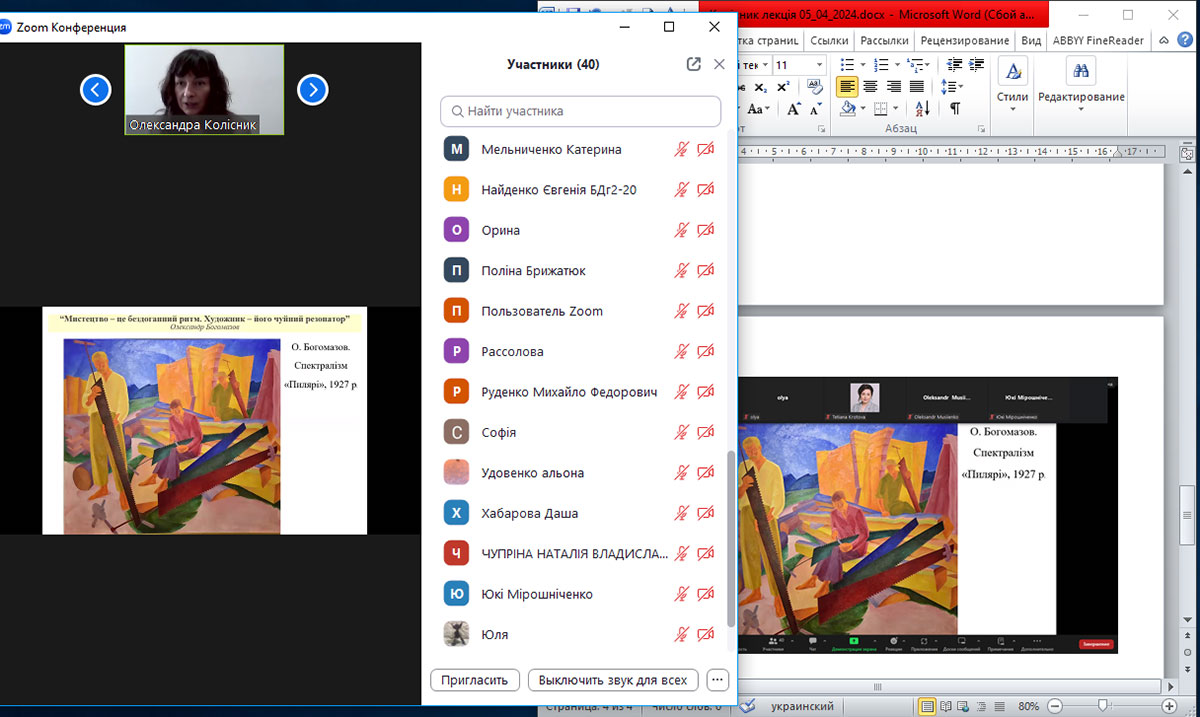1200x717 pixels.
Task: Show paragraph marks (pilcrow)
Action: pos(955,109)
